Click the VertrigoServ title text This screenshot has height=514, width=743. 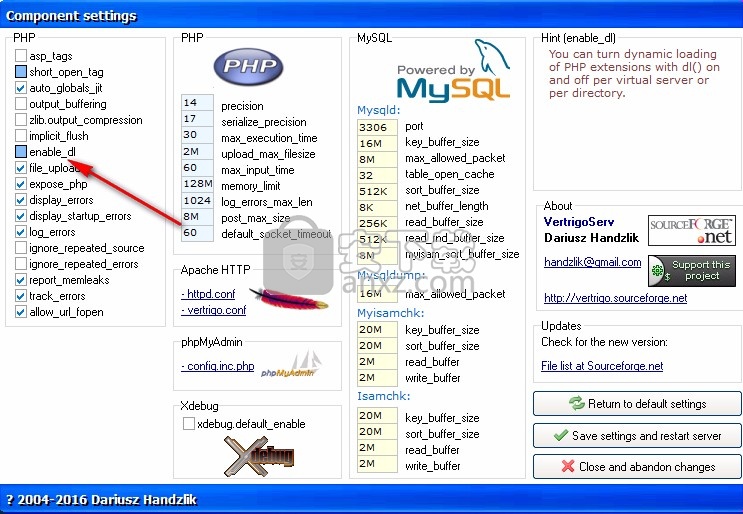579,222
